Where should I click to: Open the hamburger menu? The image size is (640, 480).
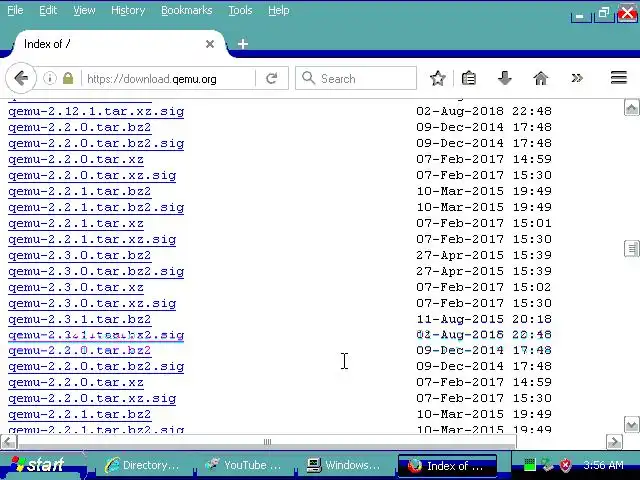(x=618, y=78)
